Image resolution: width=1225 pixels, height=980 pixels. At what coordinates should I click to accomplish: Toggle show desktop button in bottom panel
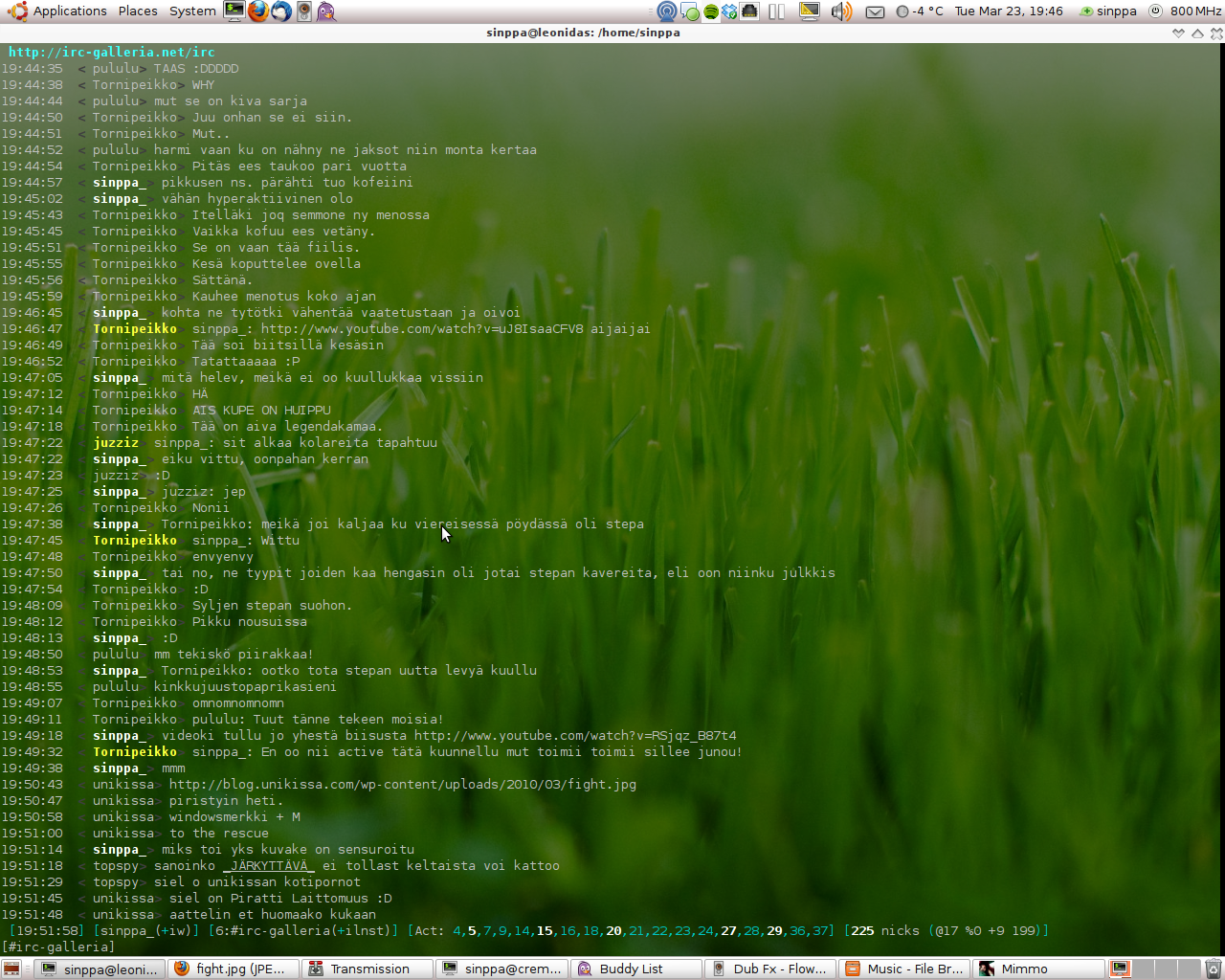click(11, 969)
